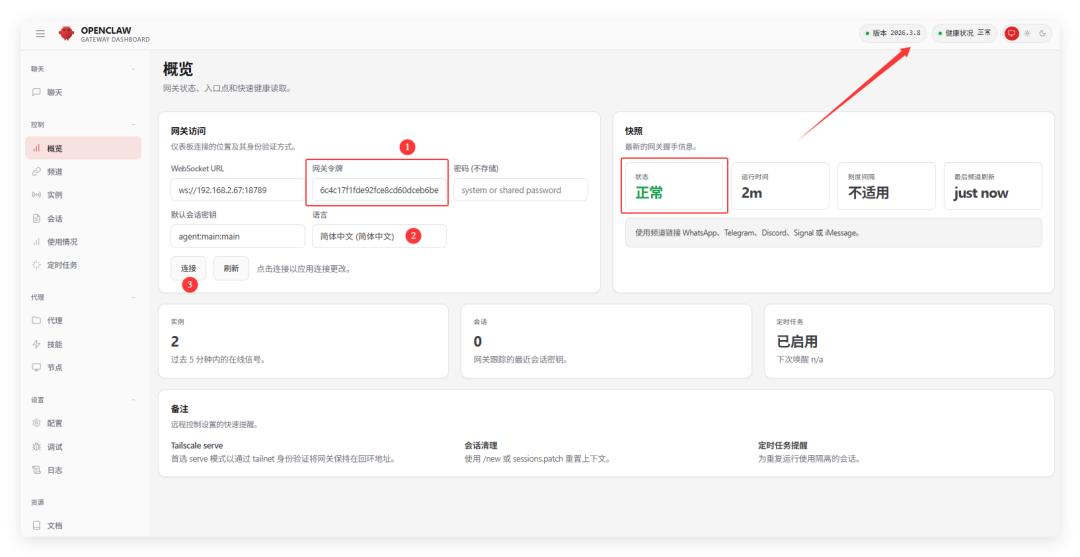This screenshot has width=1080, height=557.
Task: Click the 状态 正常 snapshot card
Action: pos(674,186)
